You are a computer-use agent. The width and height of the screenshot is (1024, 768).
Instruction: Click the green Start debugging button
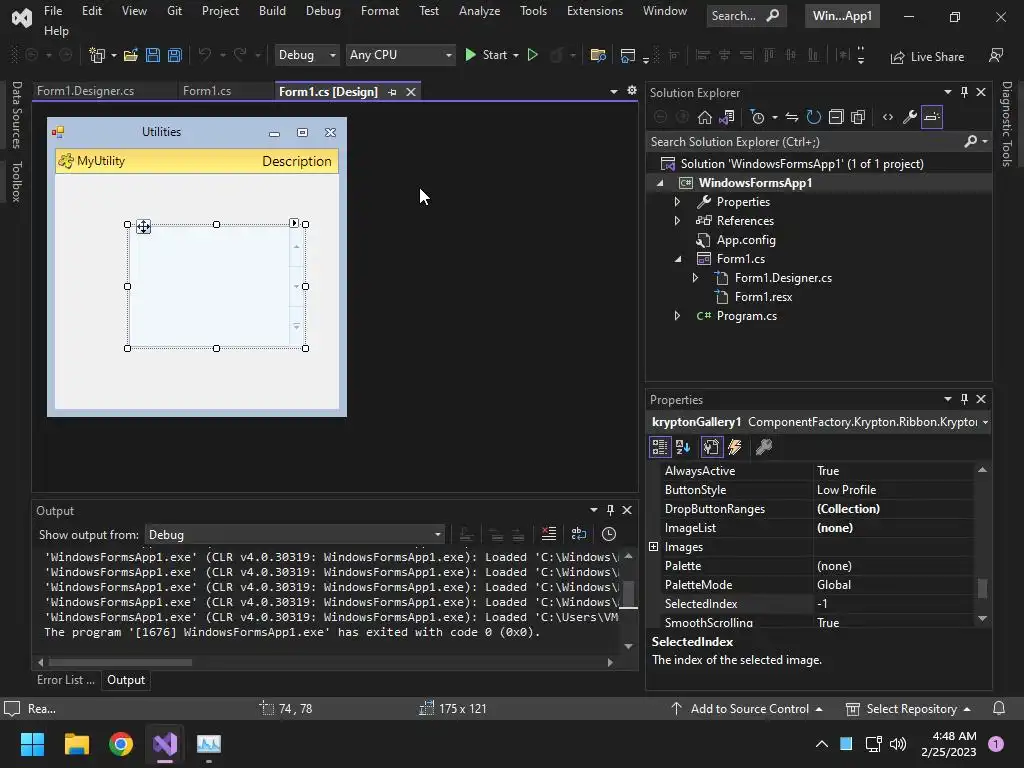click(486, 56)
